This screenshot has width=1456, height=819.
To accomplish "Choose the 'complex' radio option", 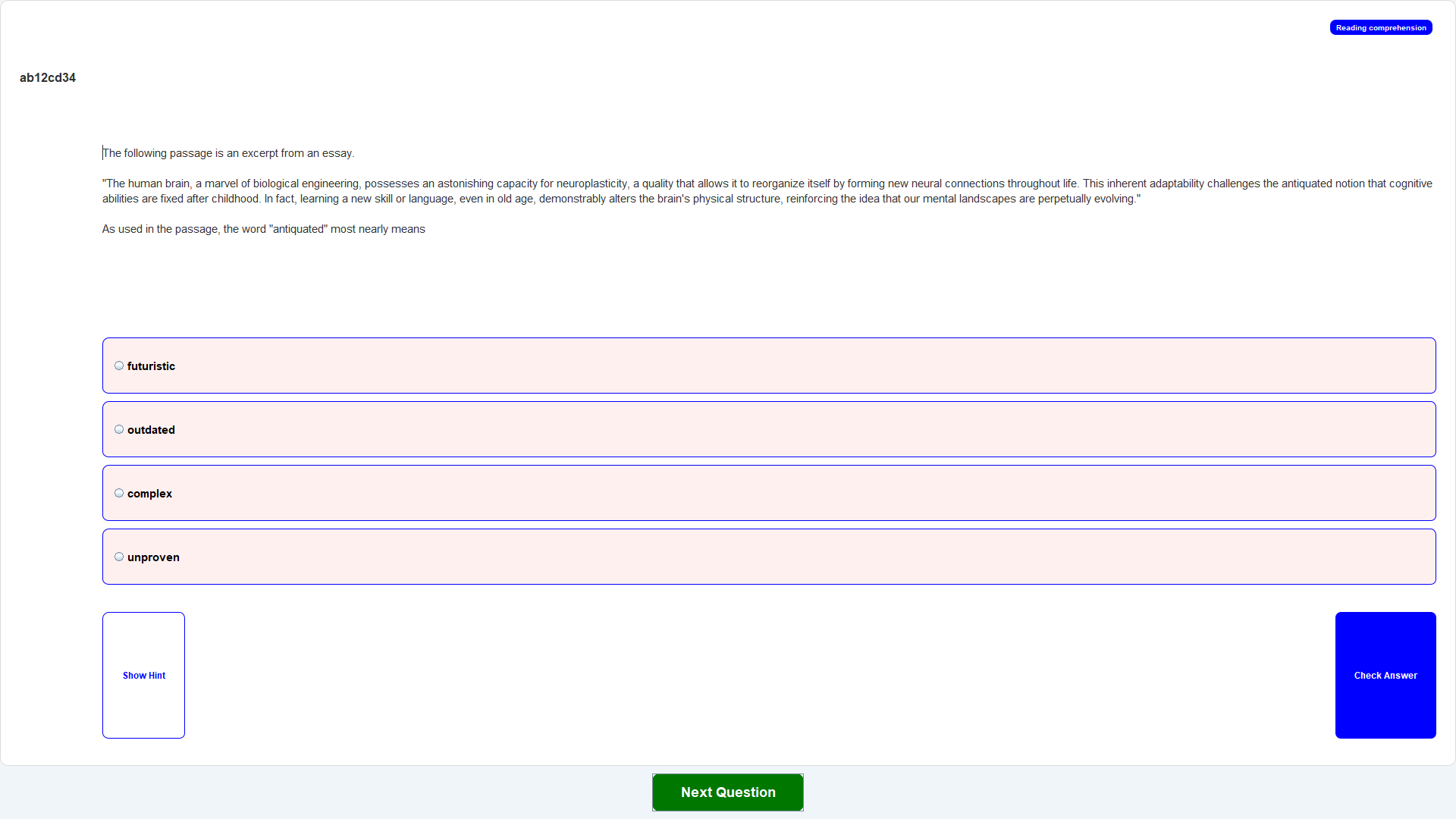I will point(119,493).
